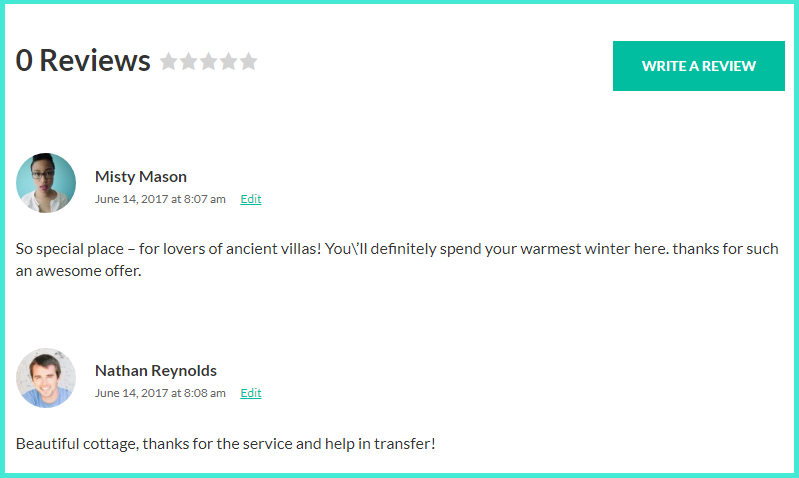Click the first rating star
This screenshot has height=478, width=799.
click(169, 61)
